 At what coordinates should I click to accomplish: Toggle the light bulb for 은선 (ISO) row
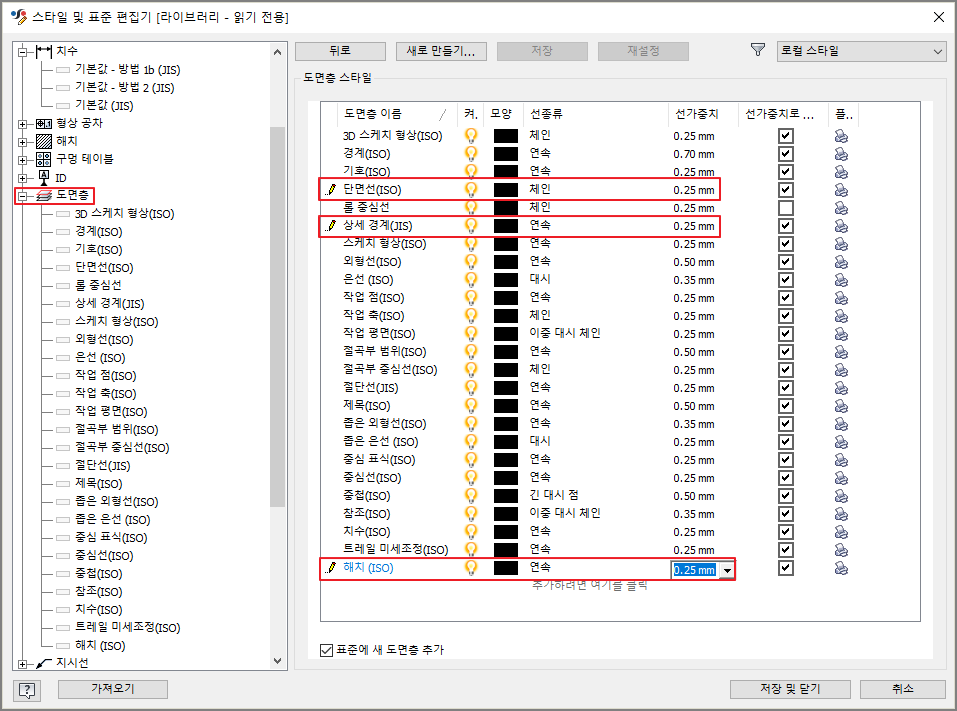coord(471,280)
